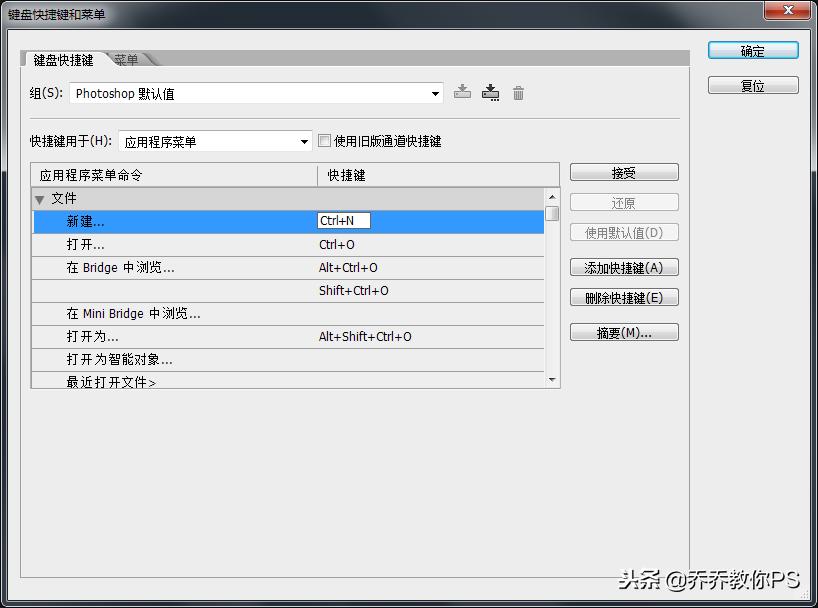Create a new set based on current set
Viewport: 818px width, 608px height.
click(x=491, y=92)
